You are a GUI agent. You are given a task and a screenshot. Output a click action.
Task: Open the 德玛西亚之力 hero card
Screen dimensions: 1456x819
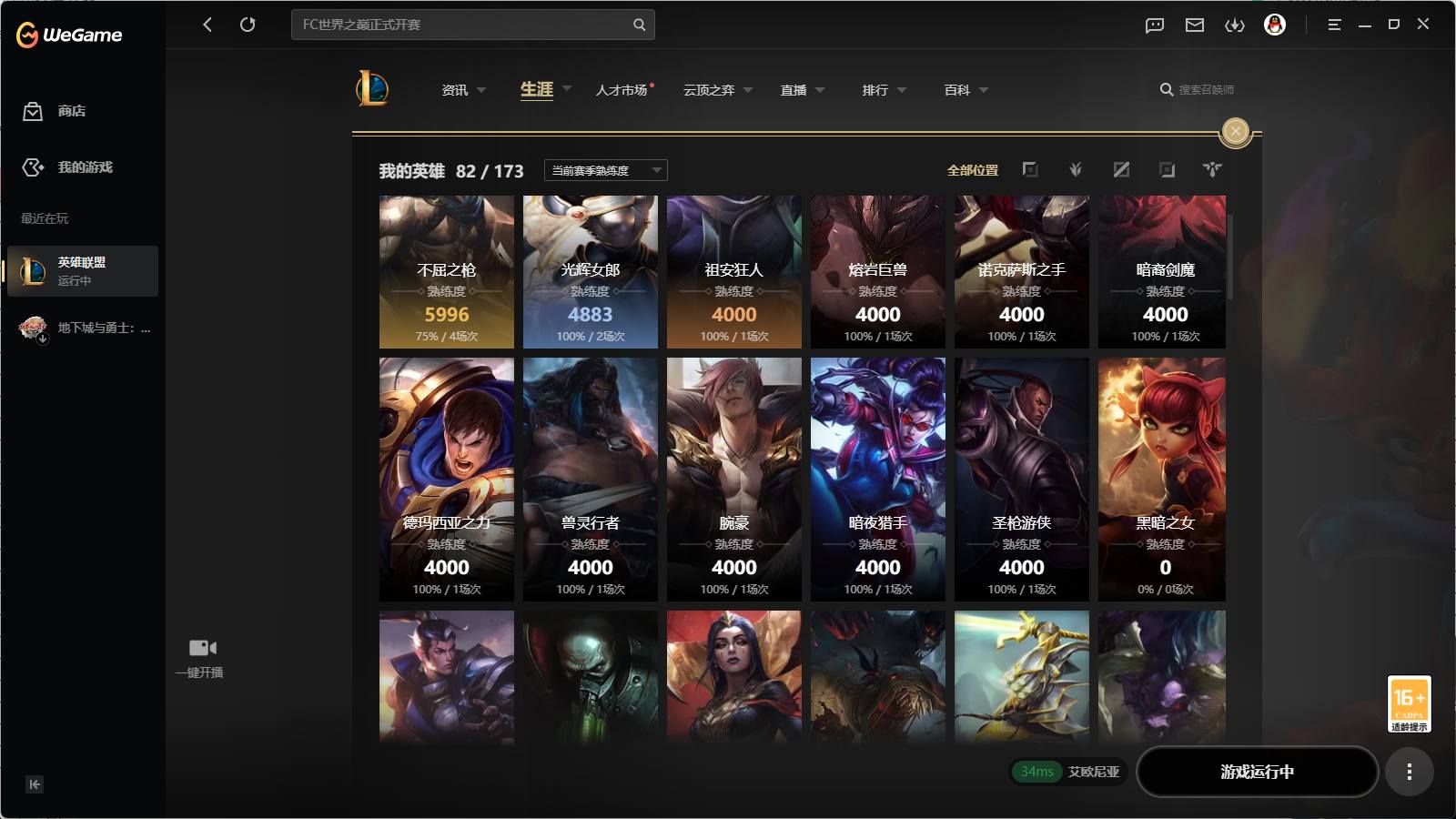point(447,480)
